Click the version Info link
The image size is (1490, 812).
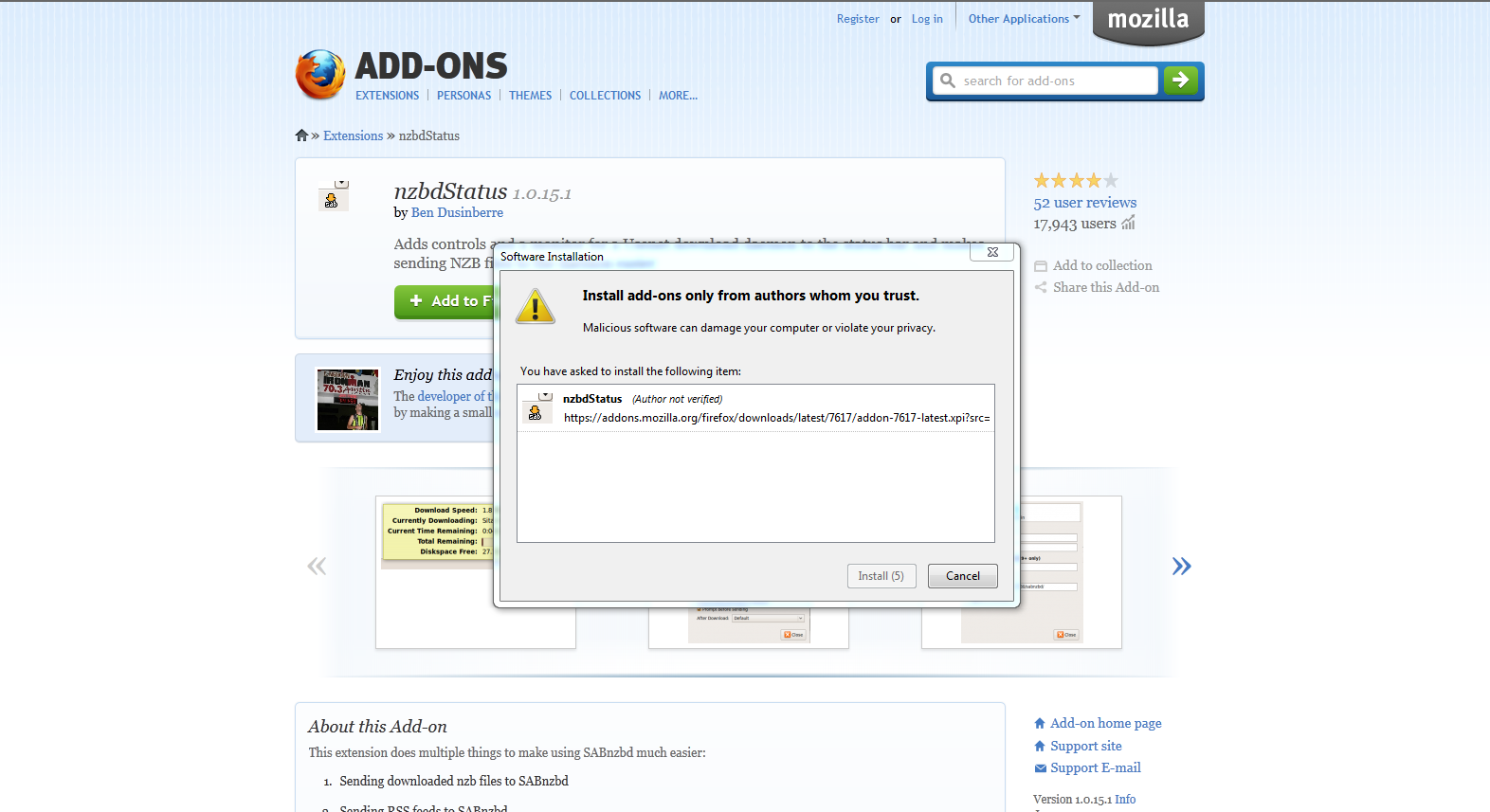pos(1125,800)
